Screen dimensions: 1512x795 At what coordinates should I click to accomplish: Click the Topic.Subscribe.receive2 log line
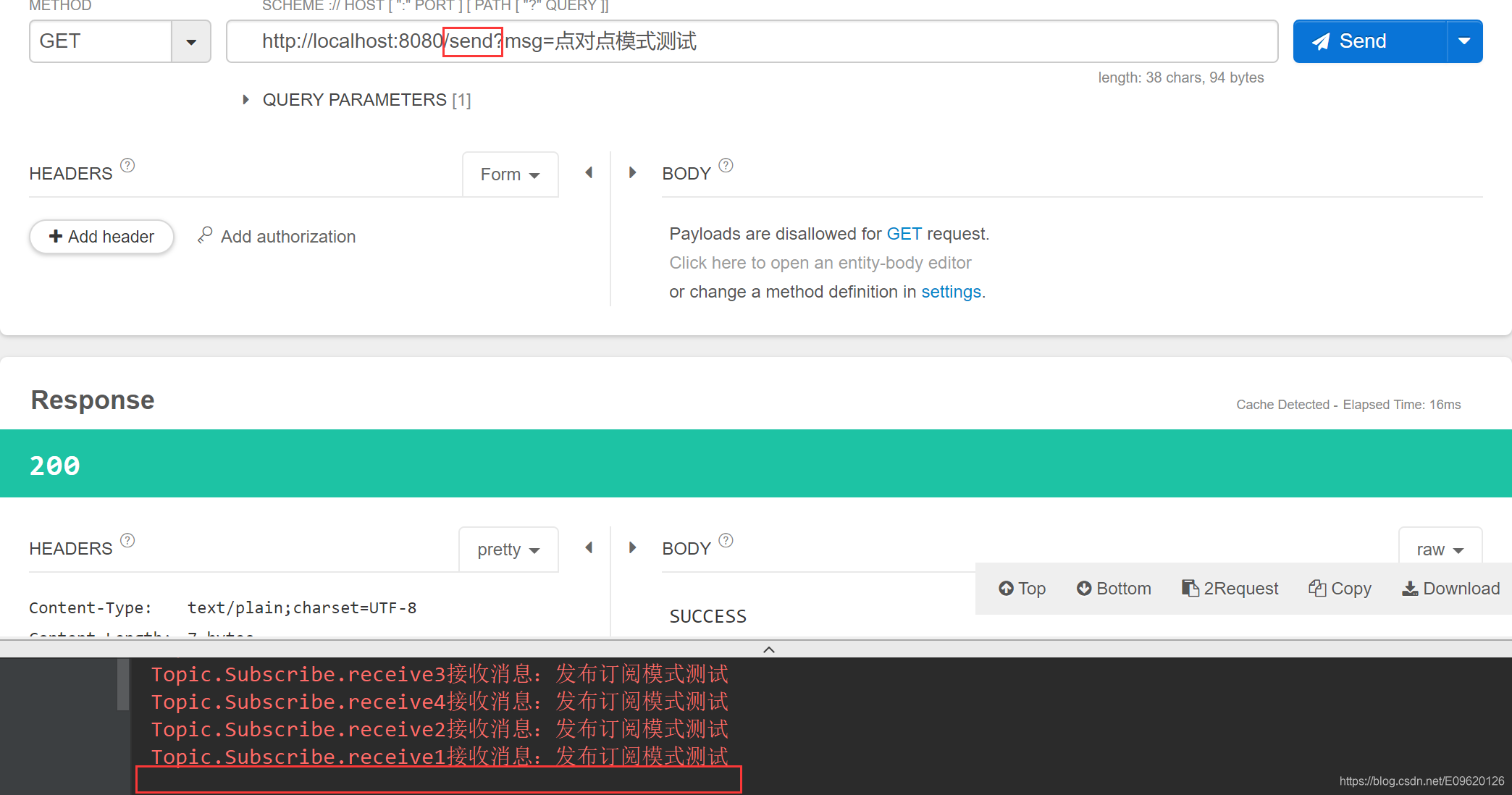pyautogui.click(x=440, y=729)
